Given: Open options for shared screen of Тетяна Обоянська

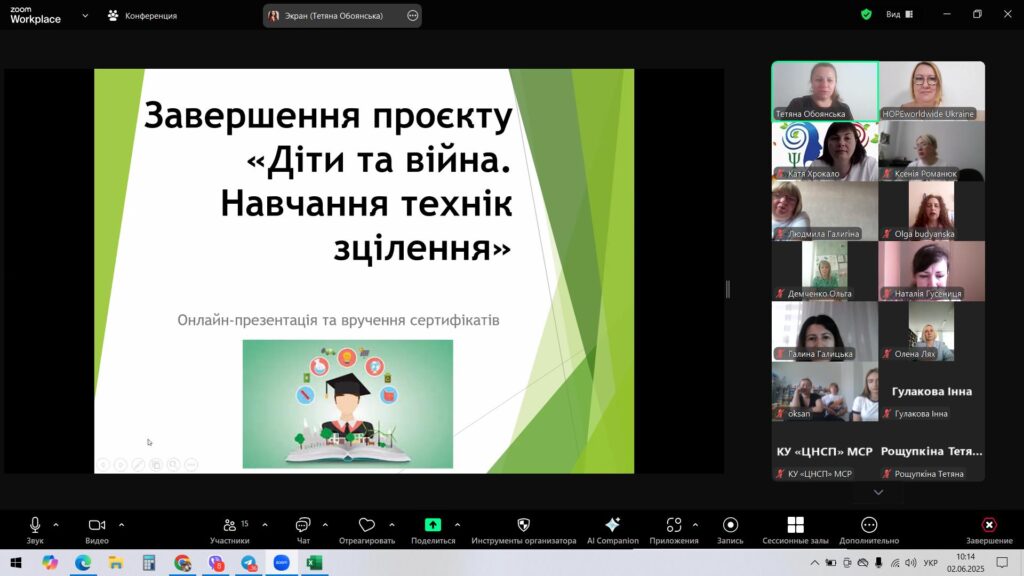Looking at the screenshot, I should (413, 16).
